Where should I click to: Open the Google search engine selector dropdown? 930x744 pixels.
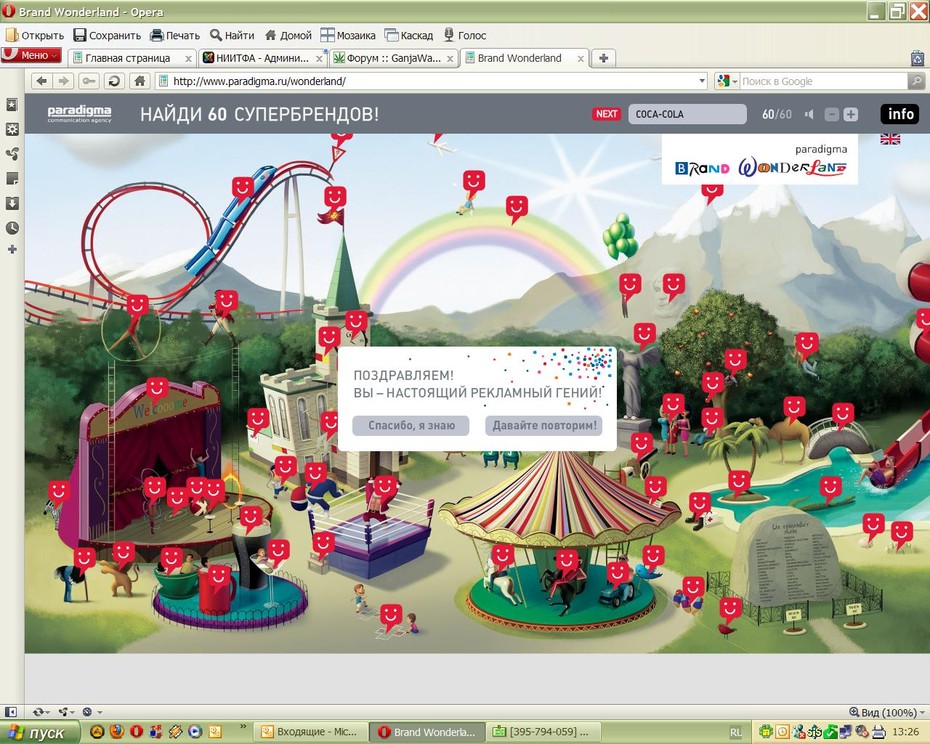click(x=727, y=81)
